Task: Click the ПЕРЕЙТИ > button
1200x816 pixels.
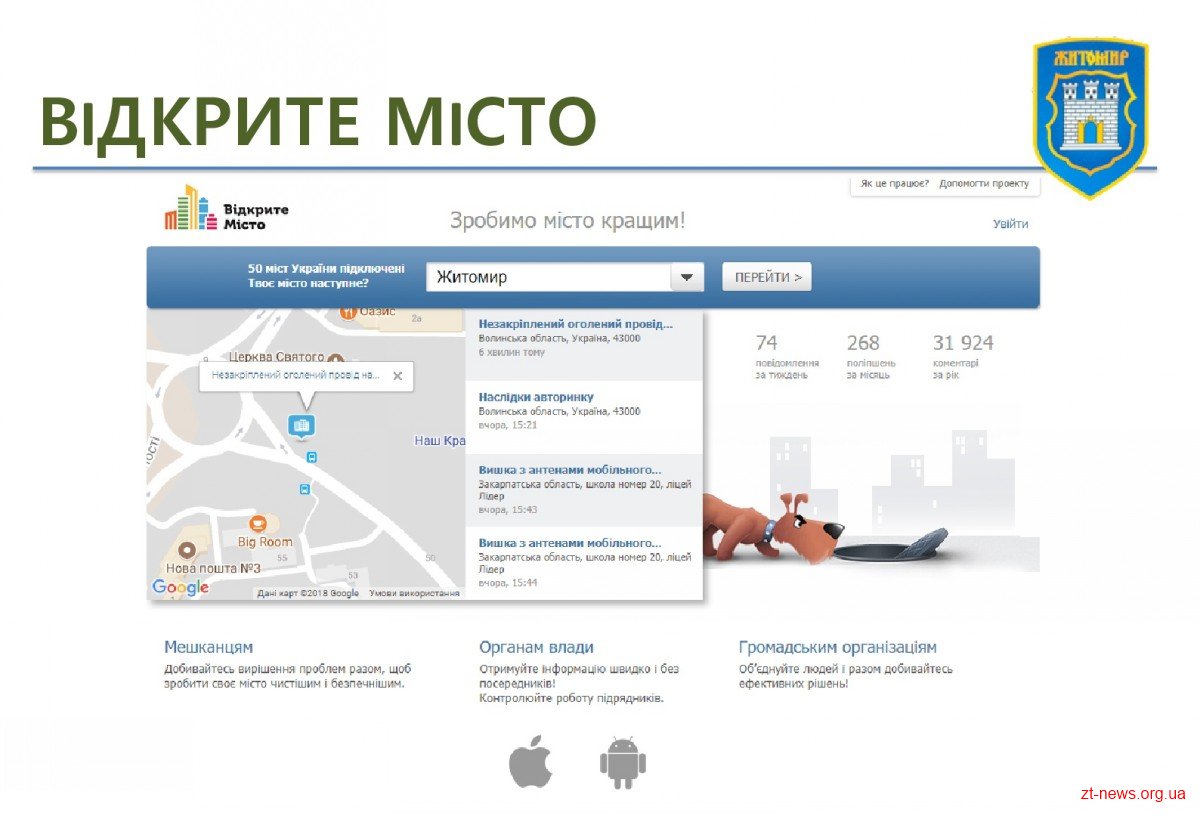Action: 767,277
